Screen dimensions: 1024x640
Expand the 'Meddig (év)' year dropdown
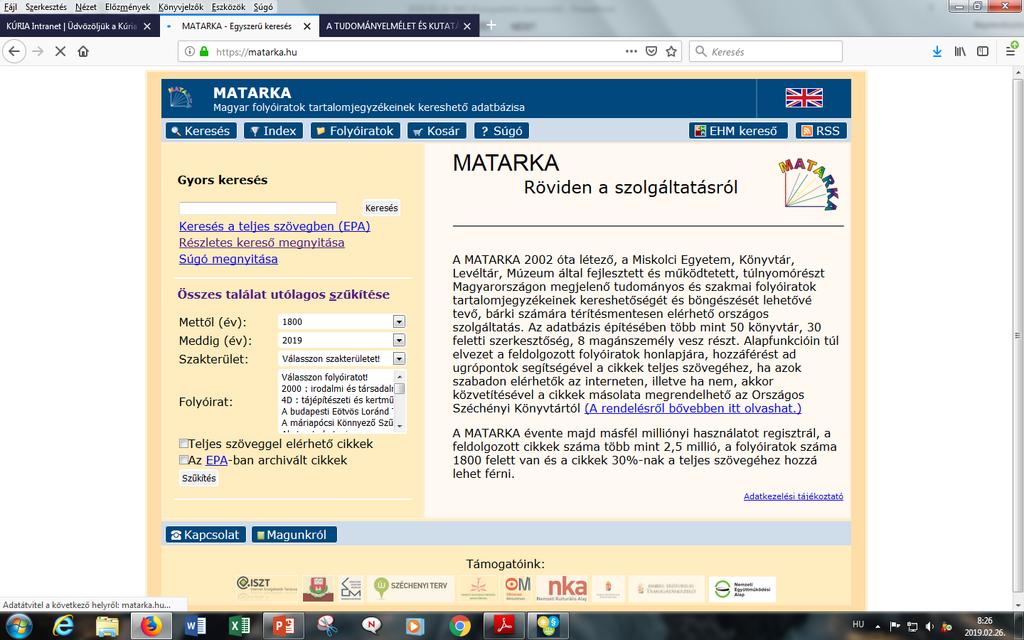coord(398,340)
